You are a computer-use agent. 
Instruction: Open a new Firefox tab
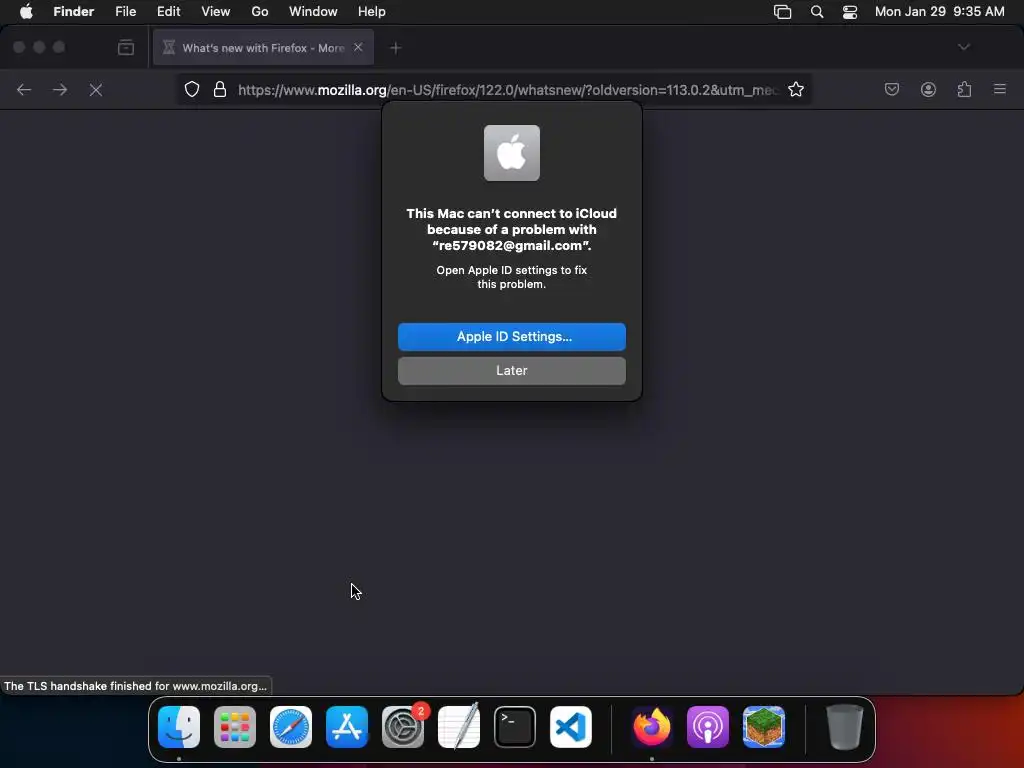pyautogui.click(x=395, y=48)
